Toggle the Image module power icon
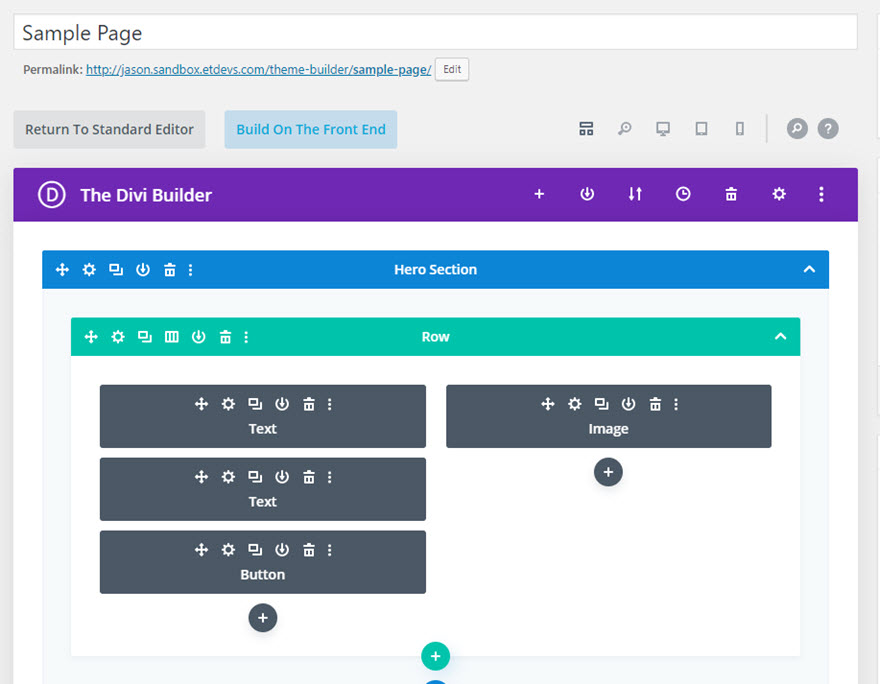This screenshot has width=880, height=684. click(x=628, y=404)
